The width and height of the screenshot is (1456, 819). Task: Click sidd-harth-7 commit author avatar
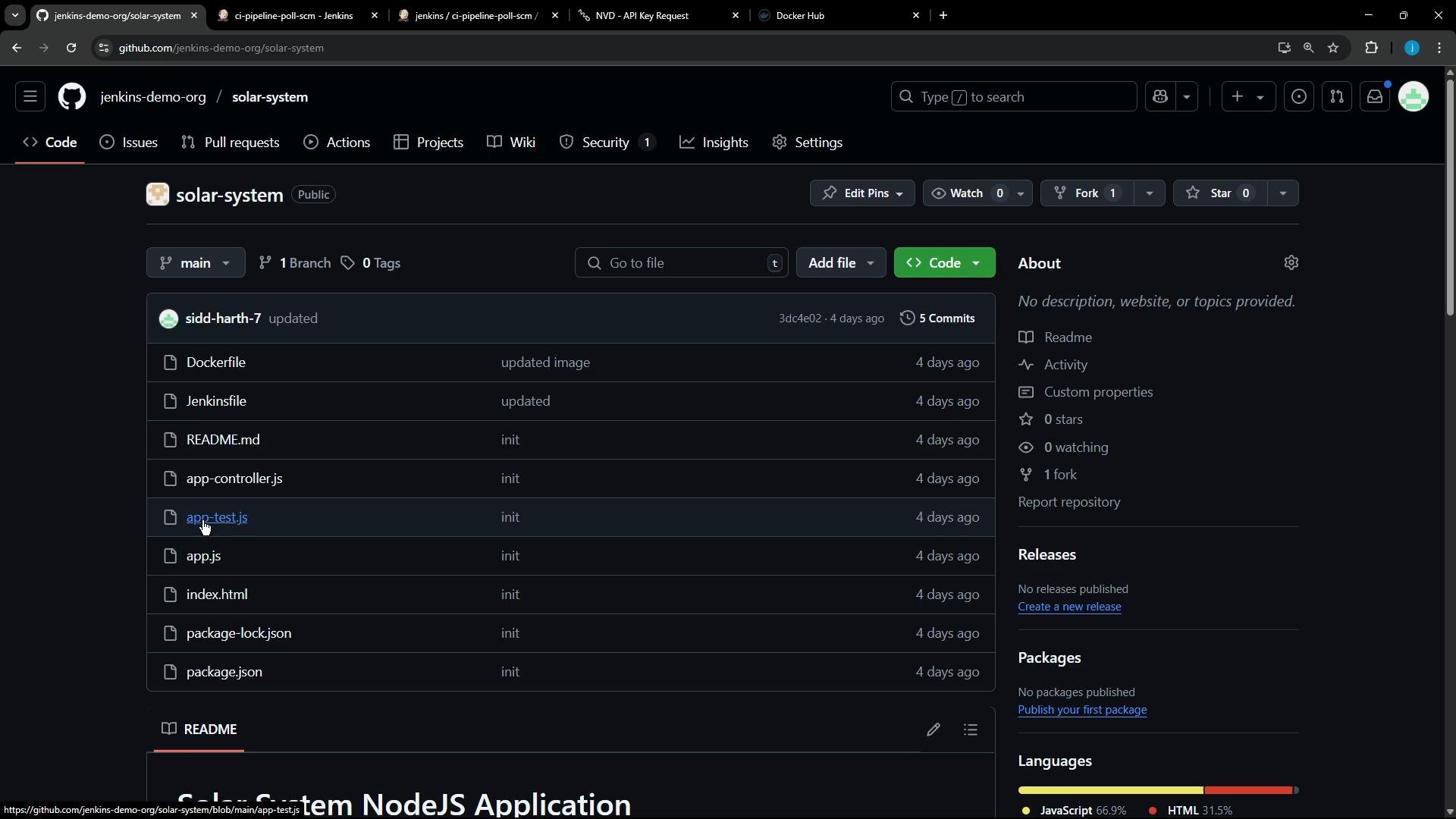coord(168,318)
